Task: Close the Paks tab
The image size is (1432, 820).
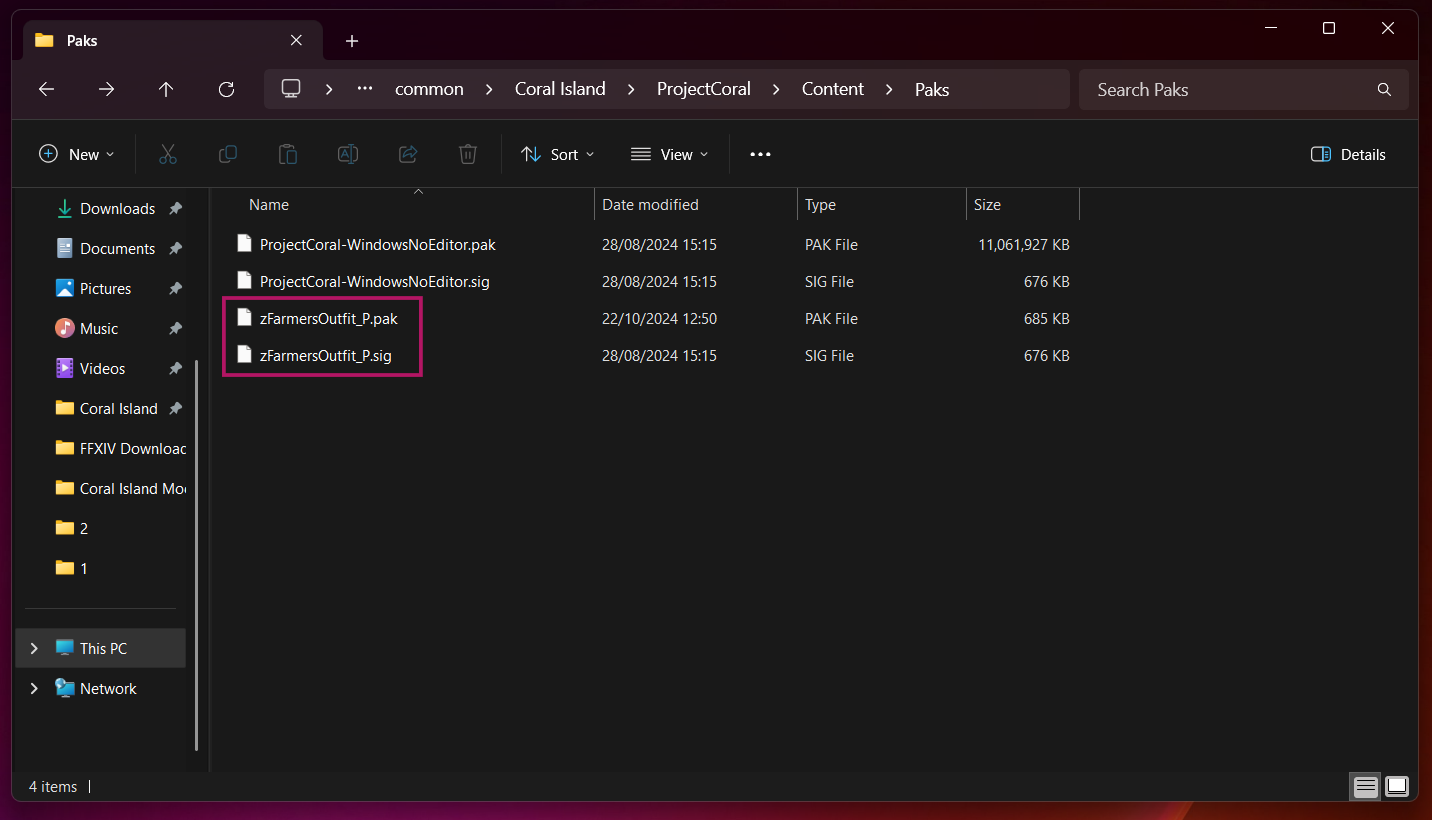Action: [296, 40]
